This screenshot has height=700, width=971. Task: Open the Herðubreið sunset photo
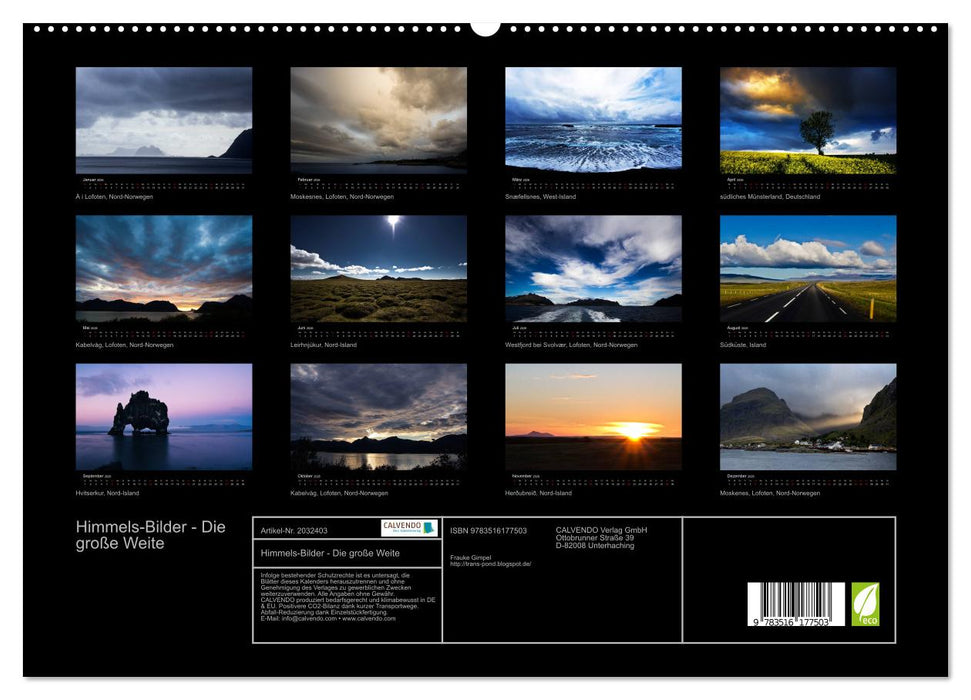click(593, 416)
